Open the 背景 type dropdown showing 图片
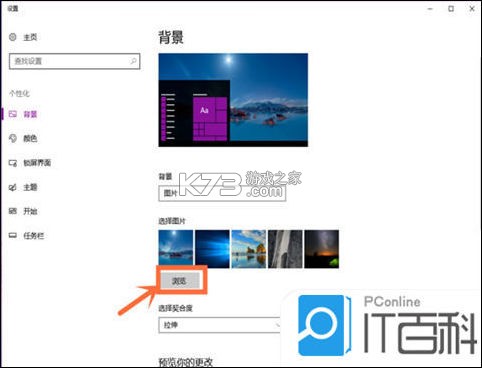482x368 pixels. (x=222, y=193)
